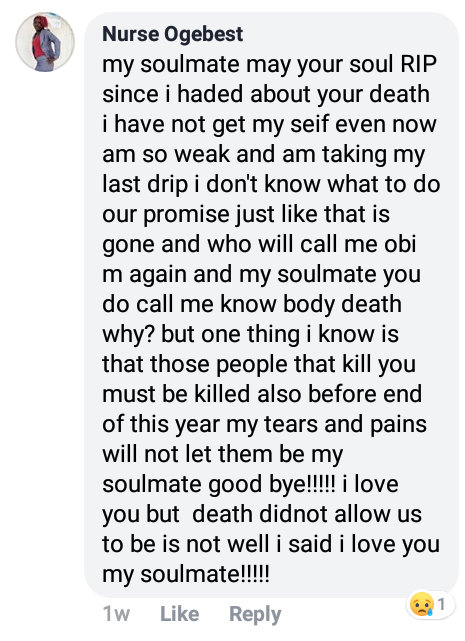Viewport: 465px width, 641px height.
Task: Select the line 'that those people that kill you'
Action: click(259, 365)
